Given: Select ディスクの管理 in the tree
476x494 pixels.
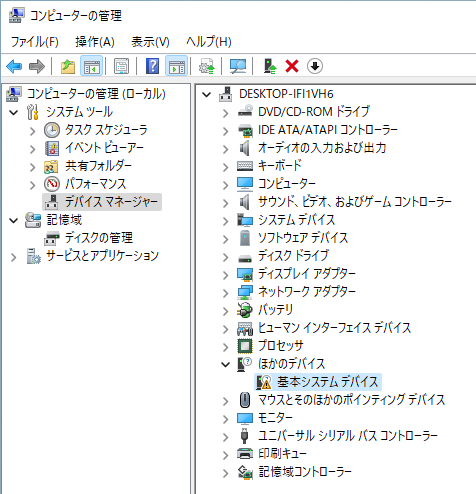Looking at the screenshot, I should coord(99,238).
